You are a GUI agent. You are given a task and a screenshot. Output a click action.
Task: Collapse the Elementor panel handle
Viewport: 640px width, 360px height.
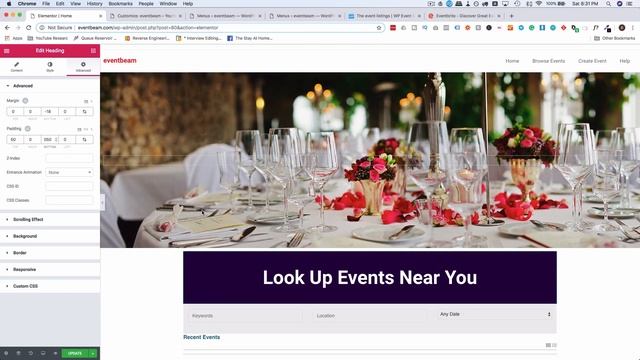102,202
